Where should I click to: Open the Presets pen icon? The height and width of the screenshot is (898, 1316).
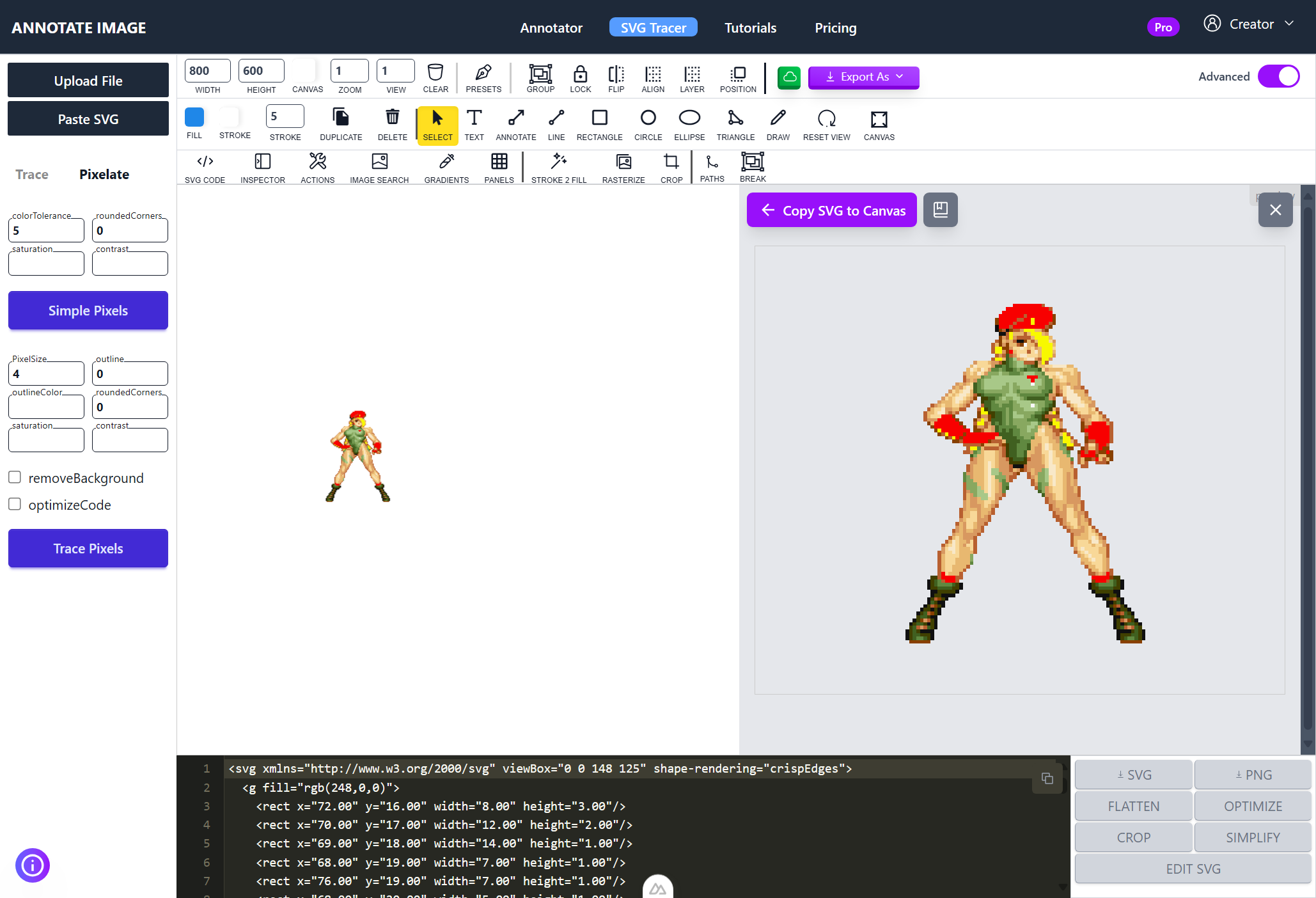point(483,72)
